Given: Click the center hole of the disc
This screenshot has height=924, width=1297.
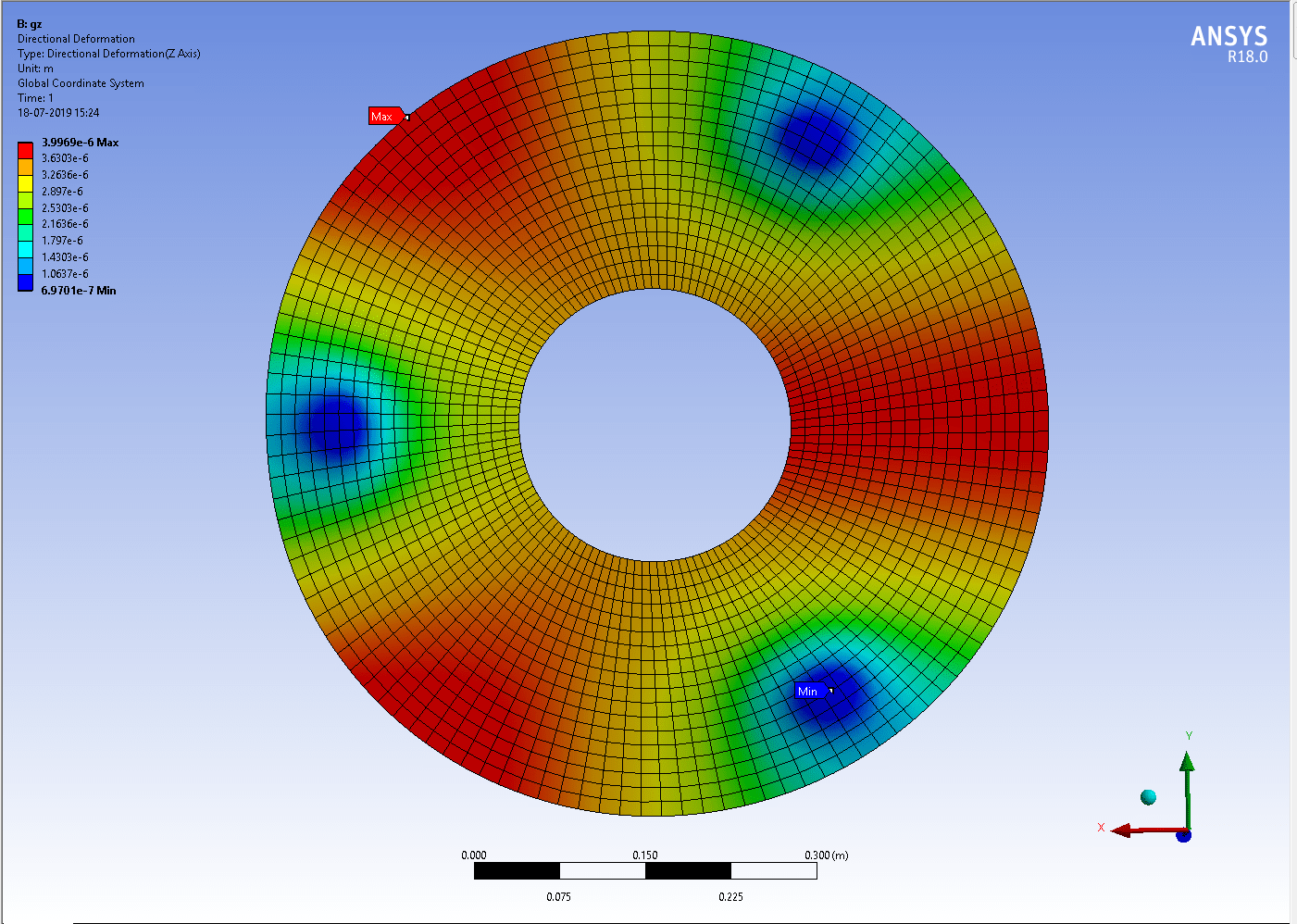Looking at the screenshot, I should [x=655, y=424].
